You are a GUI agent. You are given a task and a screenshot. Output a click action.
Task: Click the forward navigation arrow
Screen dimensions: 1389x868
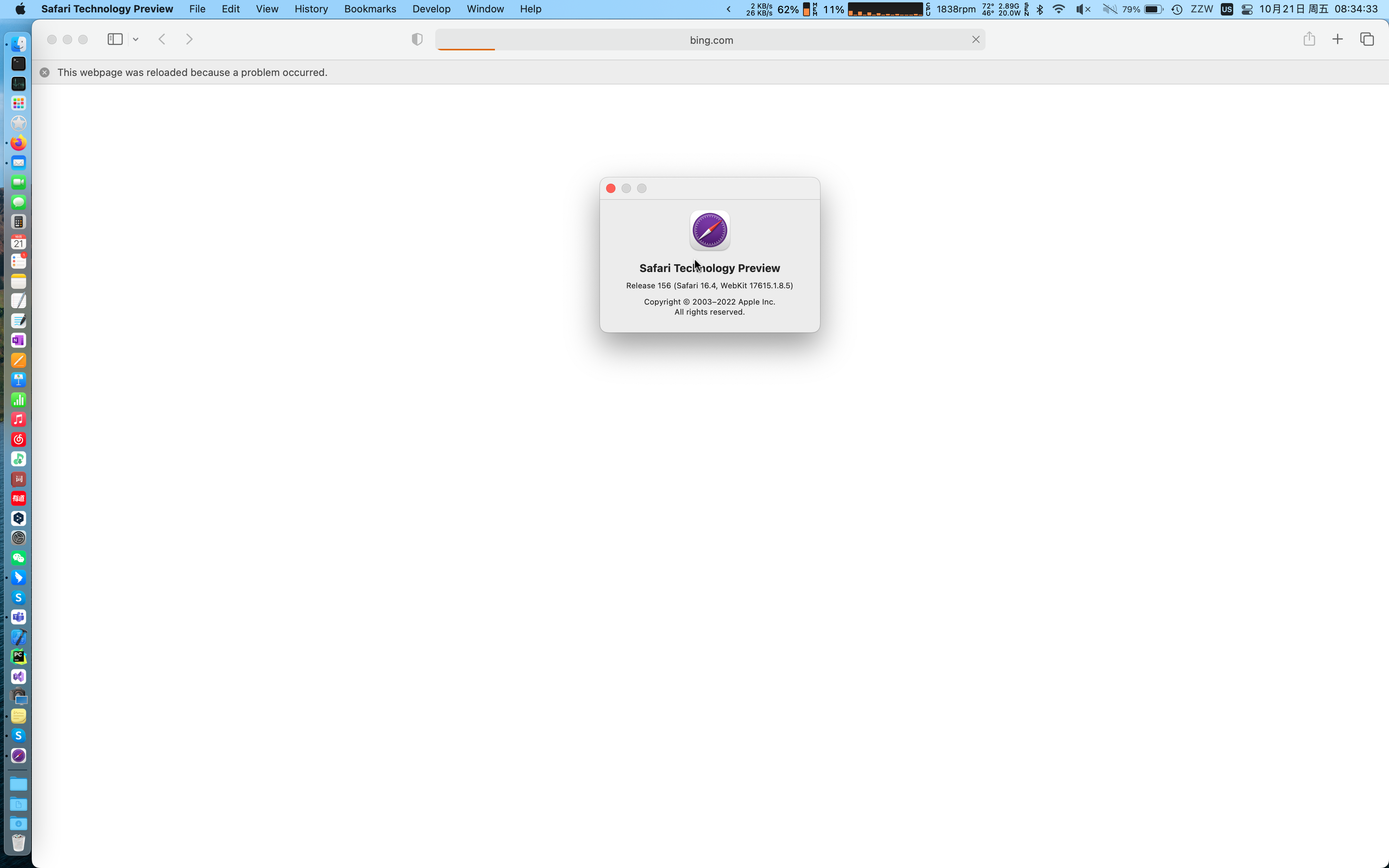pos(190,39)
